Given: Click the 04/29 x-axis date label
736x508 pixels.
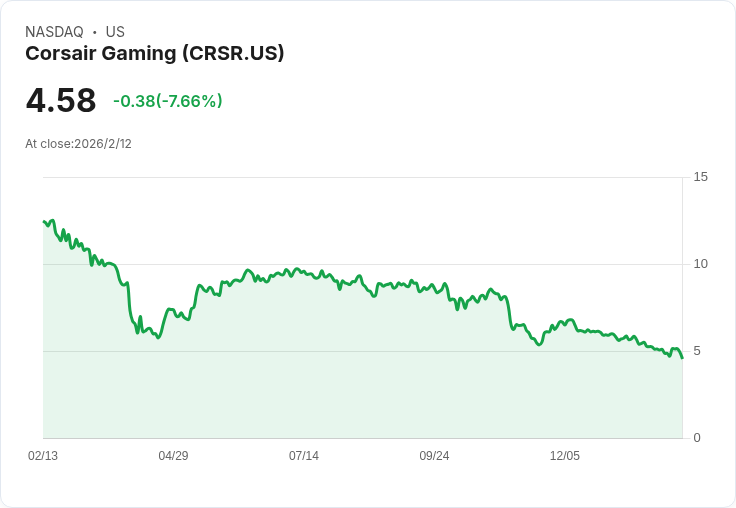Looking at the screenshot, I should pyautogui.click(x=173, y=456).
